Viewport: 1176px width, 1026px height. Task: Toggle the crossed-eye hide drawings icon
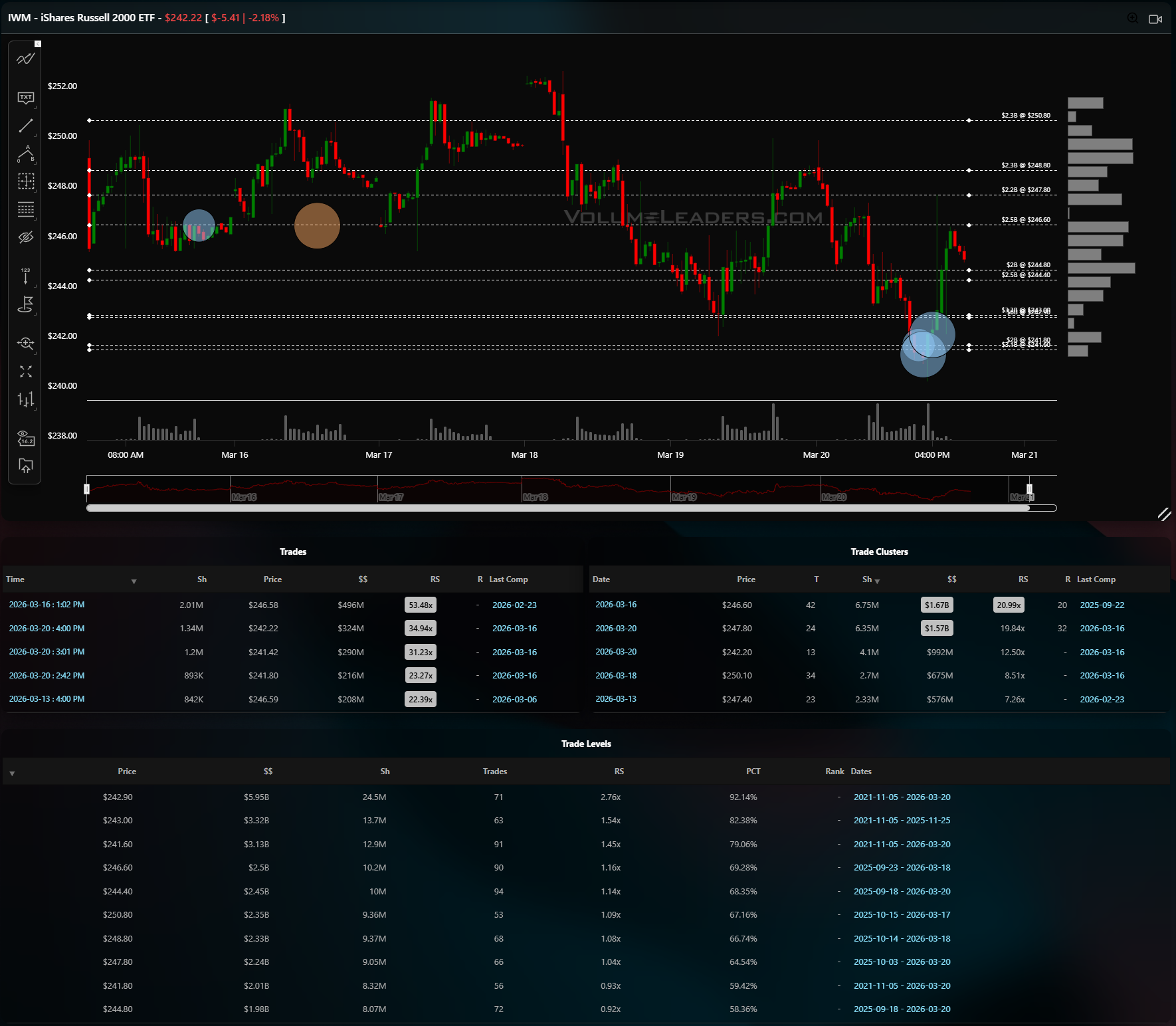tap(25, 237)
